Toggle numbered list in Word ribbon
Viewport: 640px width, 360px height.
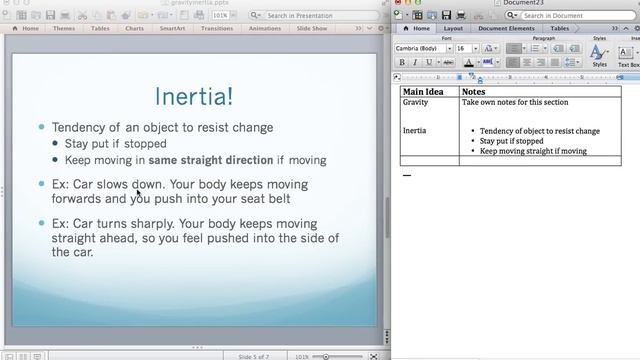535,49
